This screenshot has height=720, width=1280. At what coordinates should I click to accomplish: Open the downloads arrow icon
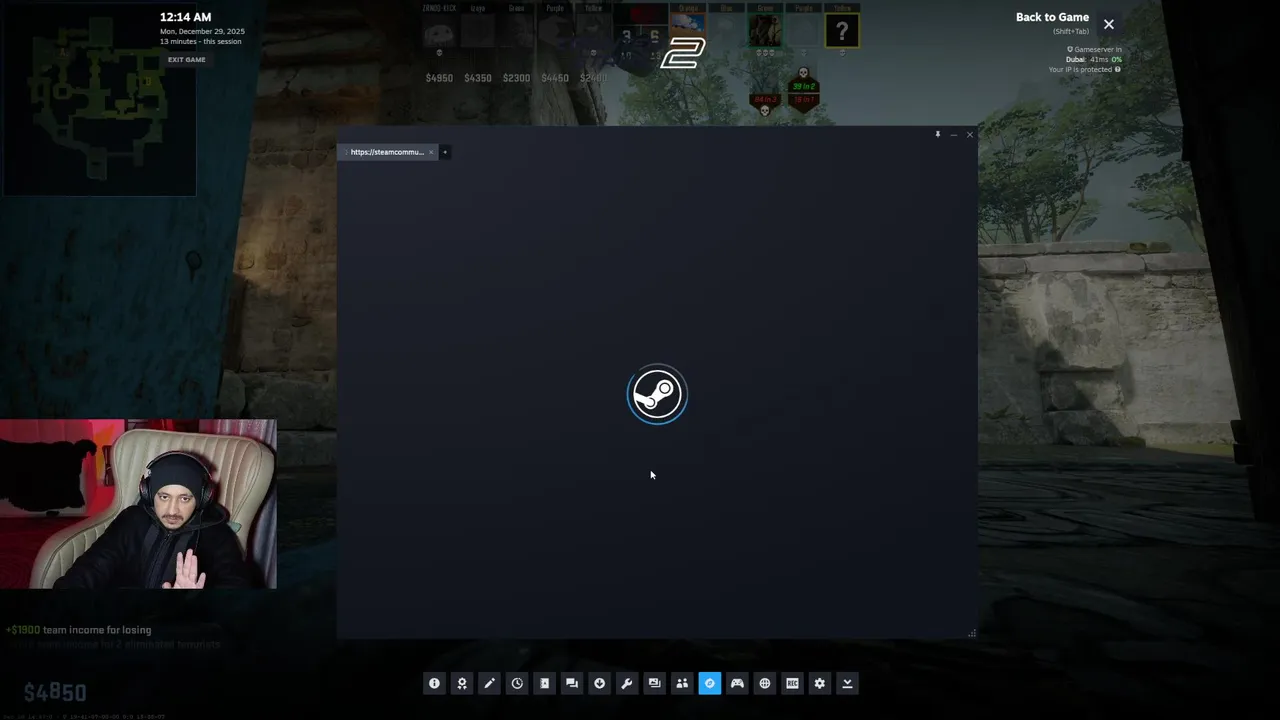click(599, 683)
